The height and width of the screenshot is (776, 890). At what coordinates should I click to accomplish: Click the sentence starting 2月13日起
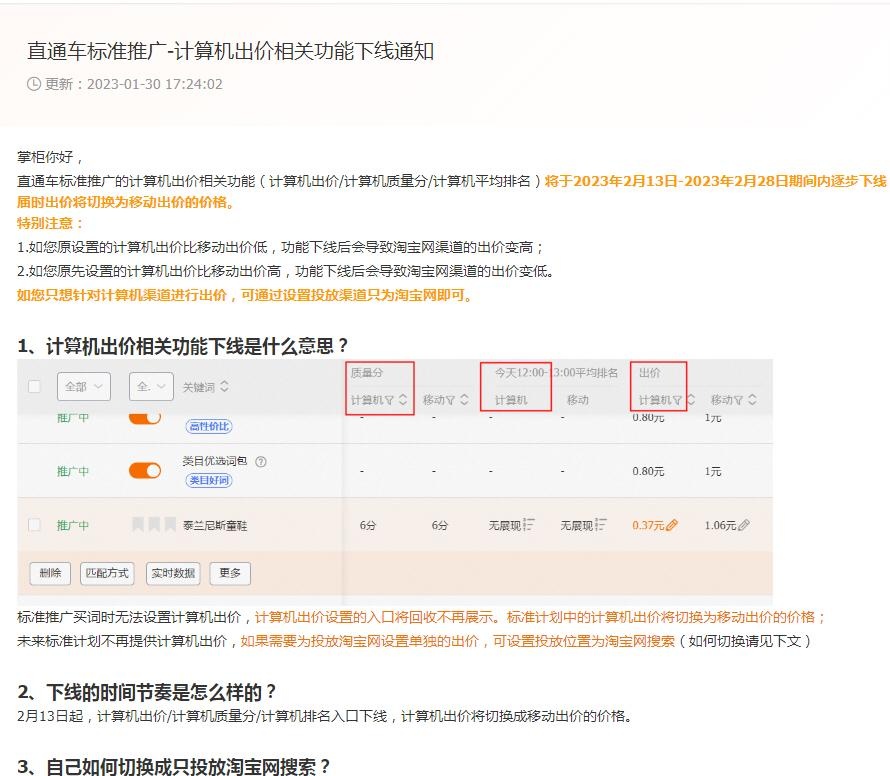[x=325, y=716]
